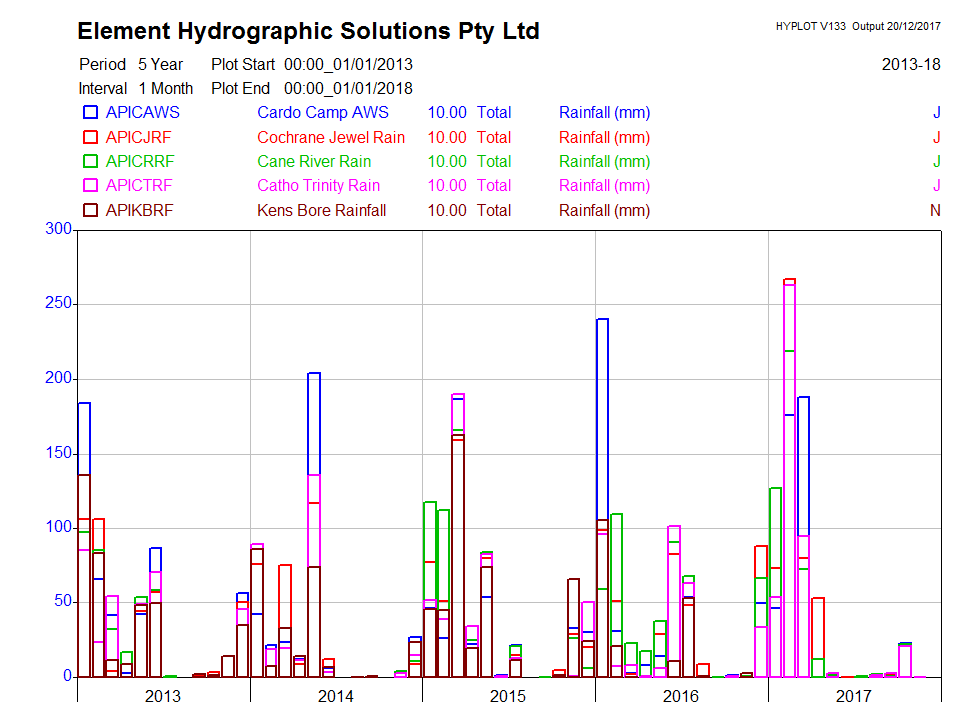Select the Cochrane Jewel Rain station name

pos(330,137)
